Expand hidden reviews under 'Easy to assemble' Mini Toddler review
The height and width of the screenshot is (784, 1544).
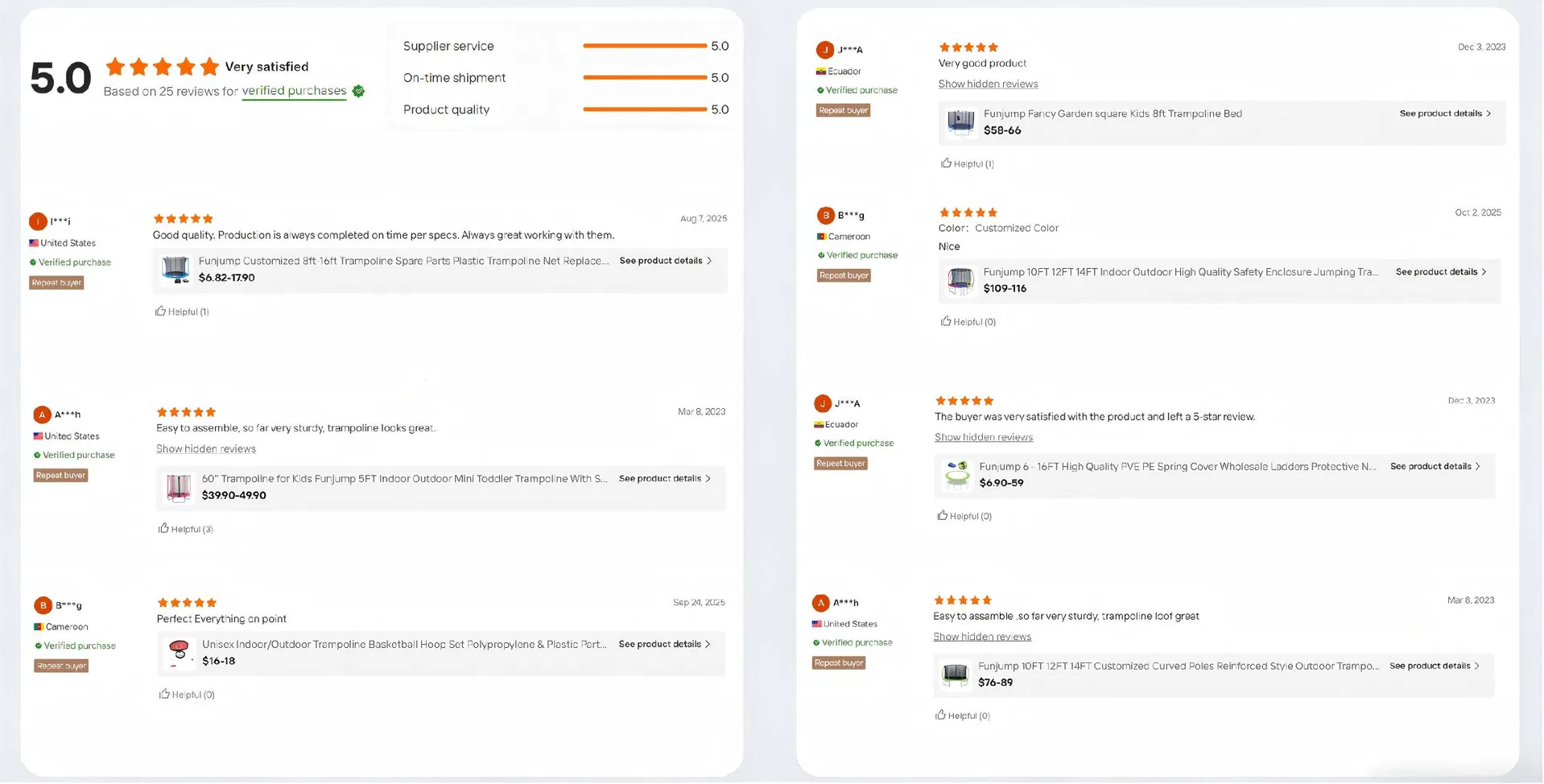[206, 449]
